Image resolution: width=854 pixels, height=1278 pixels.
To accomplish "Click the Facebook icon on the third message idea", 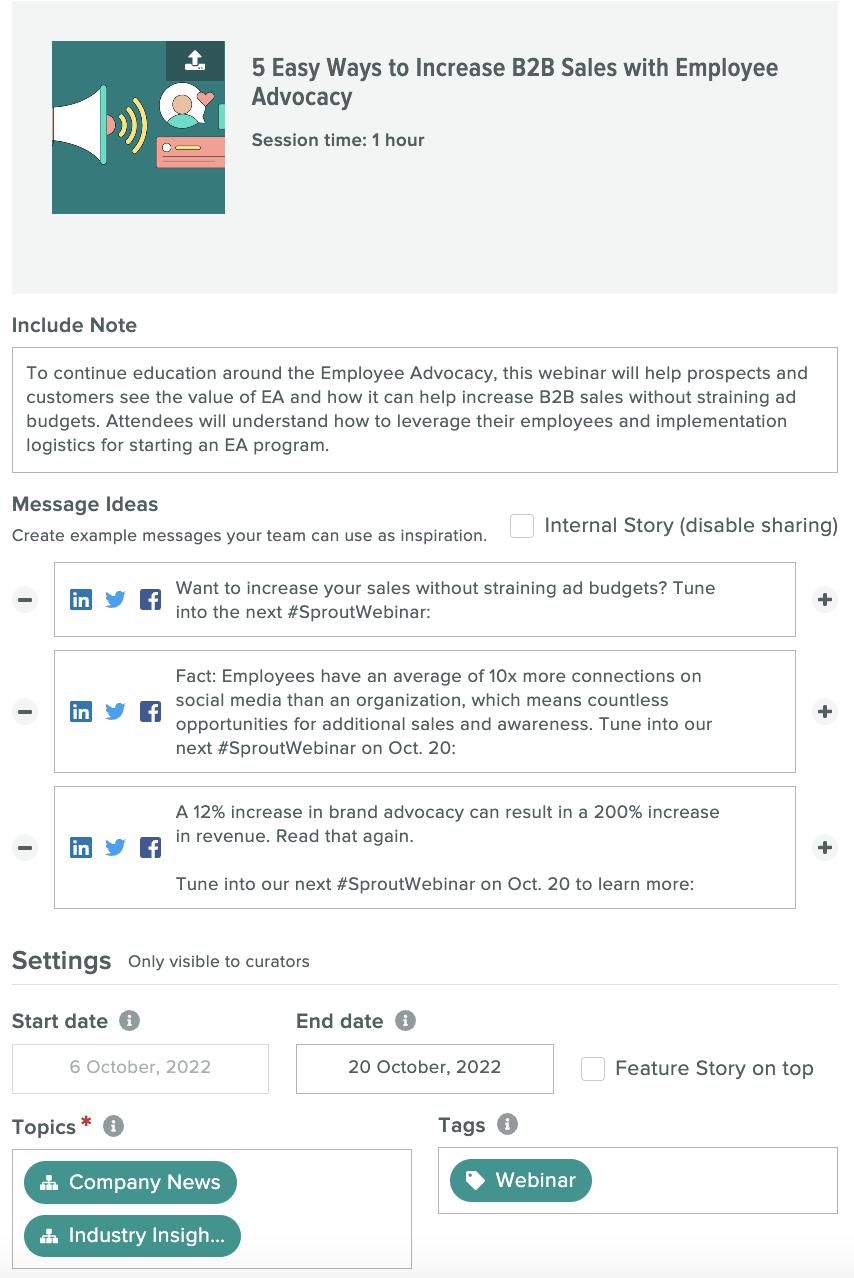I will [x=150, y=848].
